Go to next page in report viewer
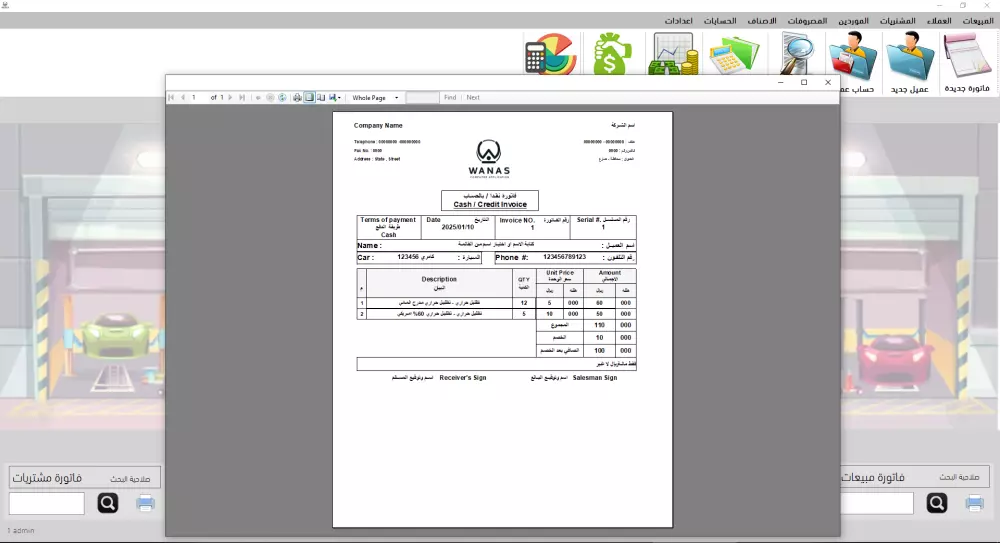Image resolution: width=1000 pixels, height=543 pixels. click(x=230, y=98)
